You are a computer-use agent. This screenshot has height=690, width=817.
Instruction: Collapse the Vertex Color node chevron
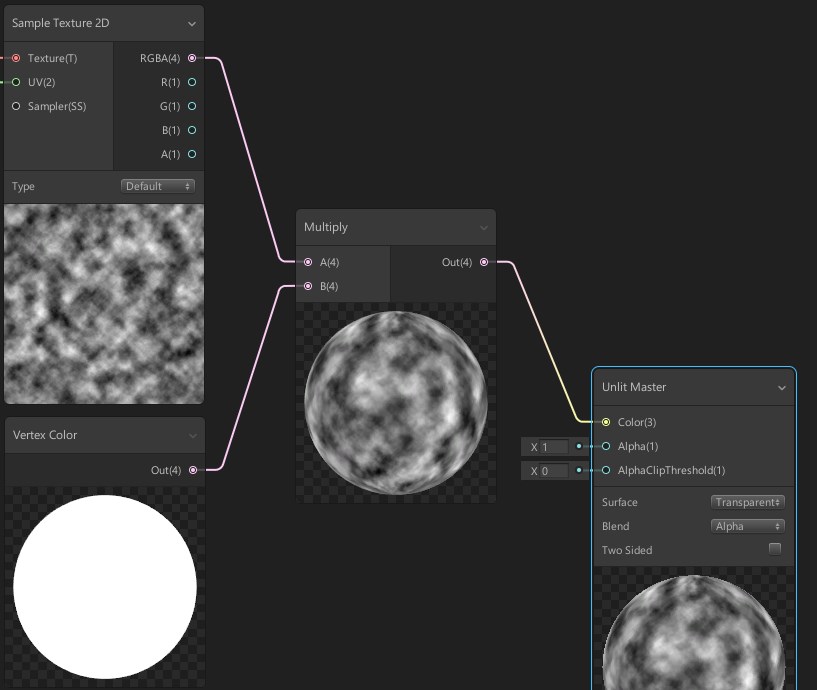(x=193, y=436)
